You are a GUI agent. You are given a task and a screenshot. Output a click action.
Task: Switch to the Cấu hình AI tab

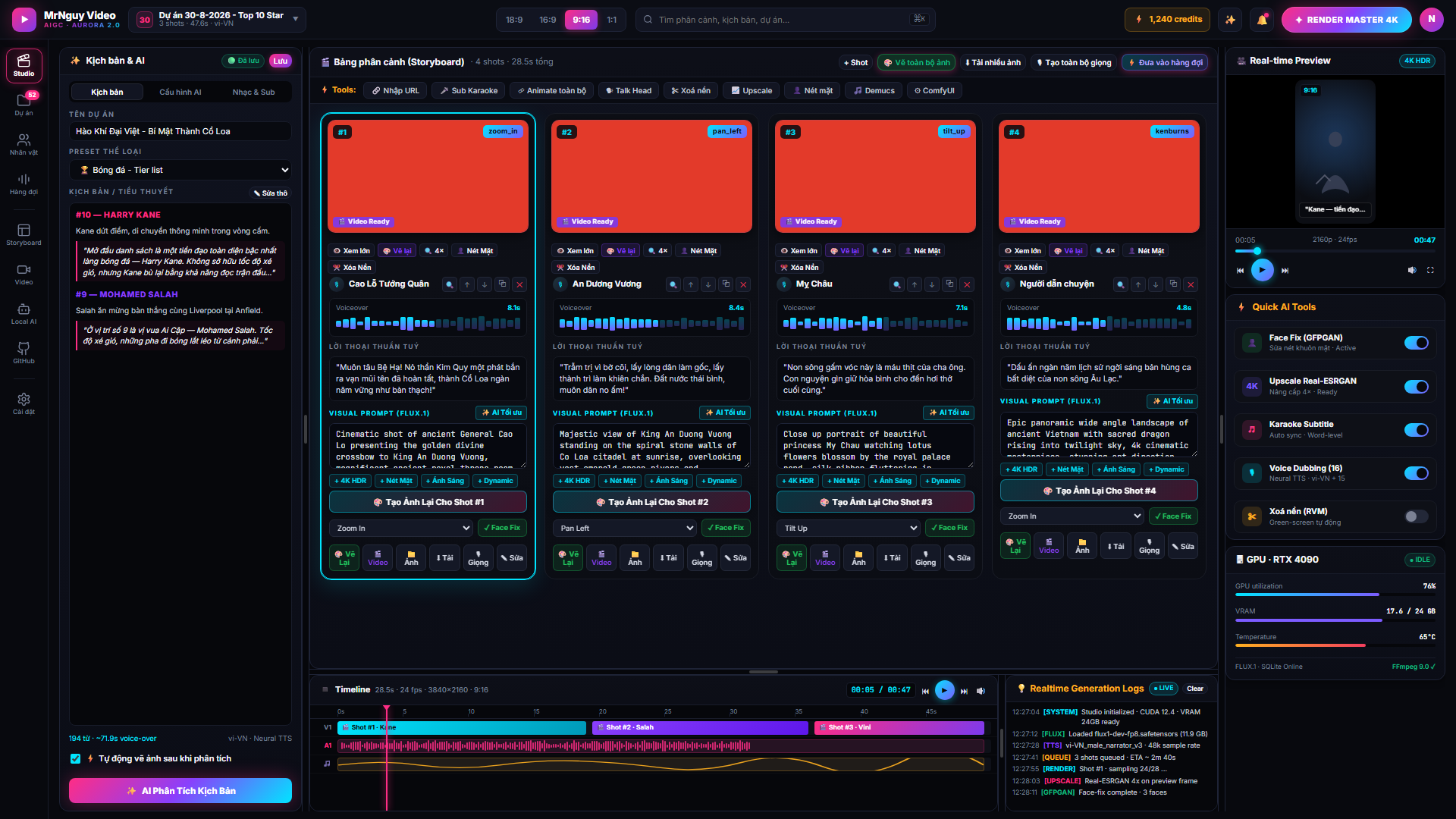(180, 92)
